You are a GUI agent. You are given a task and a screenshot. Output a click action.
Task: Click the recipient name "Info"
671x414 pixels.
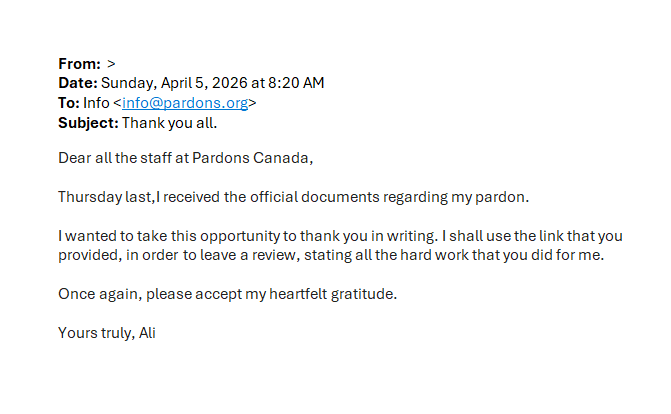coord(96,103)
